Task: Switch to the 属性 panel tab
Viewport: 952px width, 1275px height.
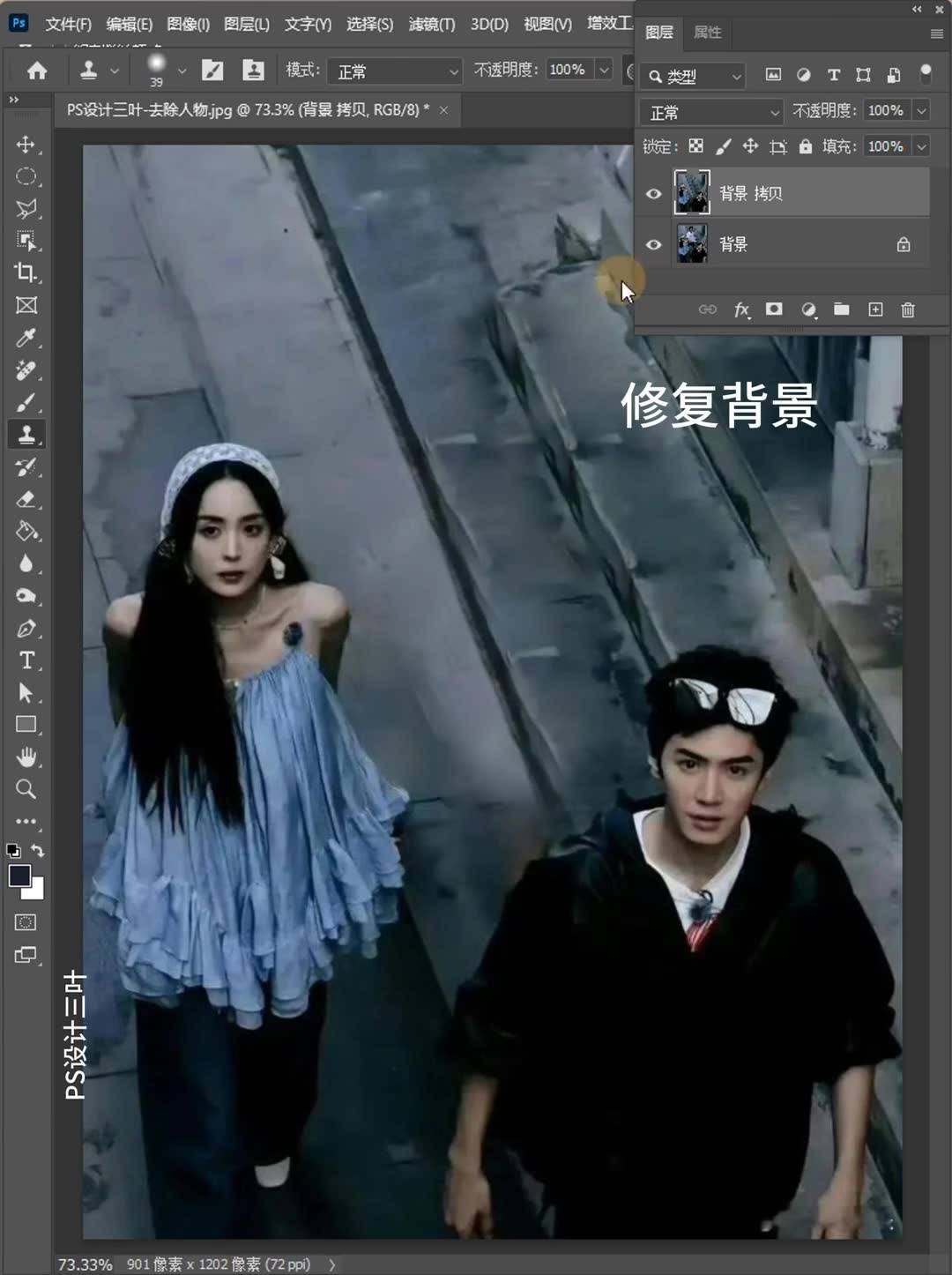Action: pos(708,33)
